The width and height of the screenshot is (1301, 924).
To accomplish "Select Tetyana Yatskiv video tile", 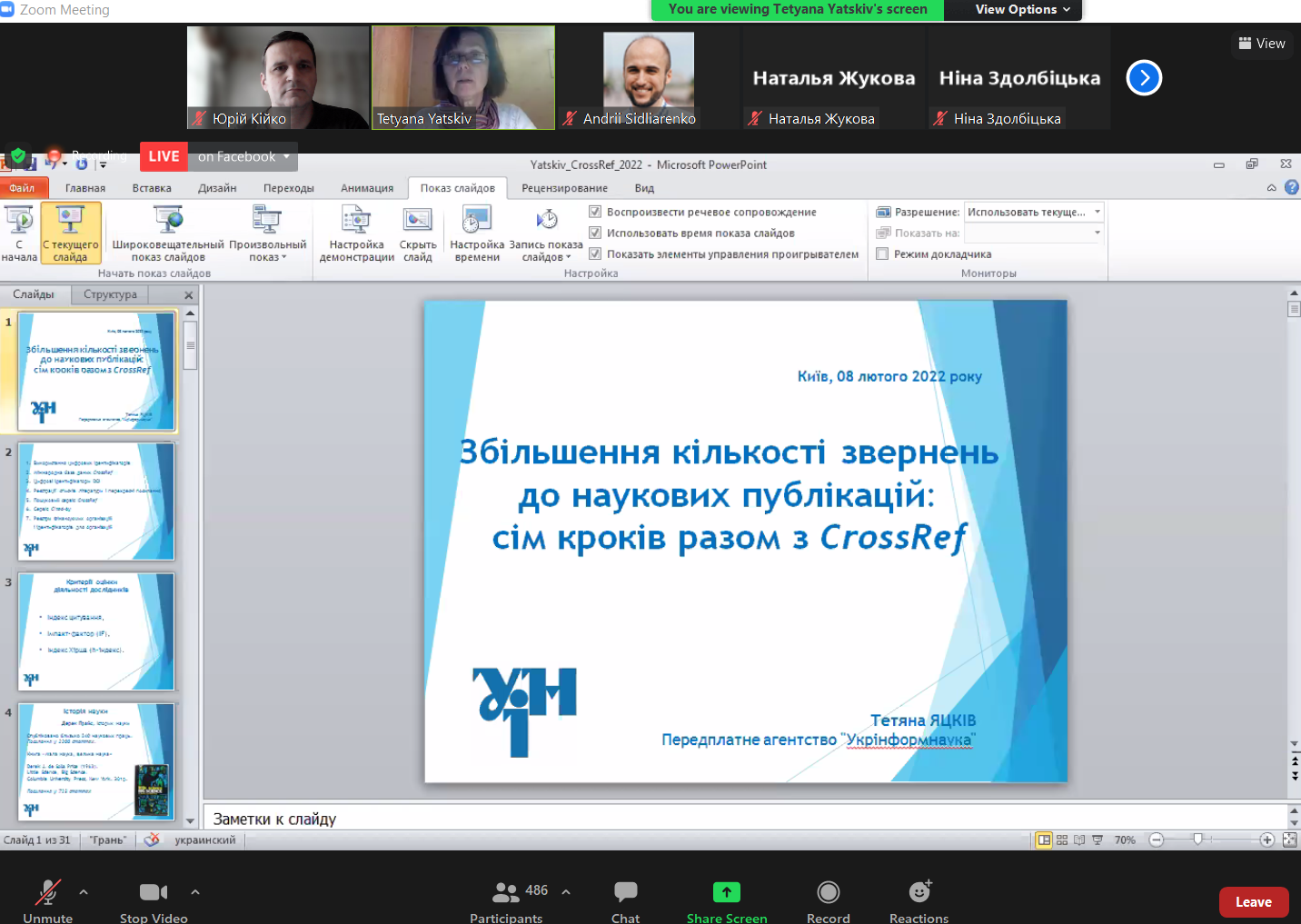I will click(463, 77).
